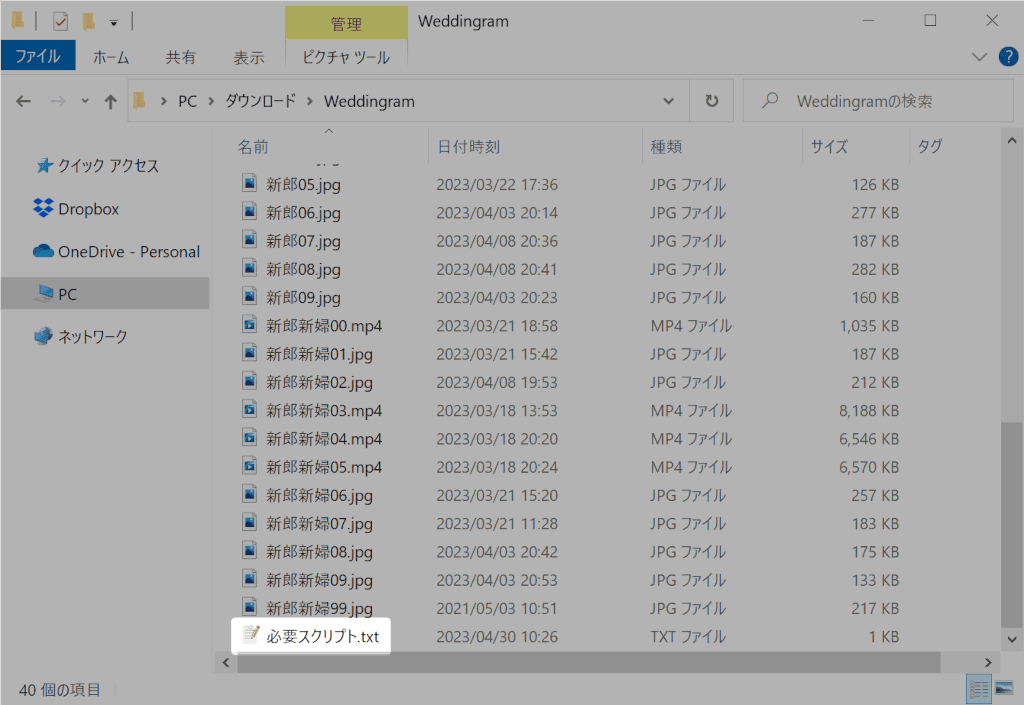This screenshot has height=705, width=1024.
Task: Switch to the 表示 ribbon tab
Action: coord(248,57)
